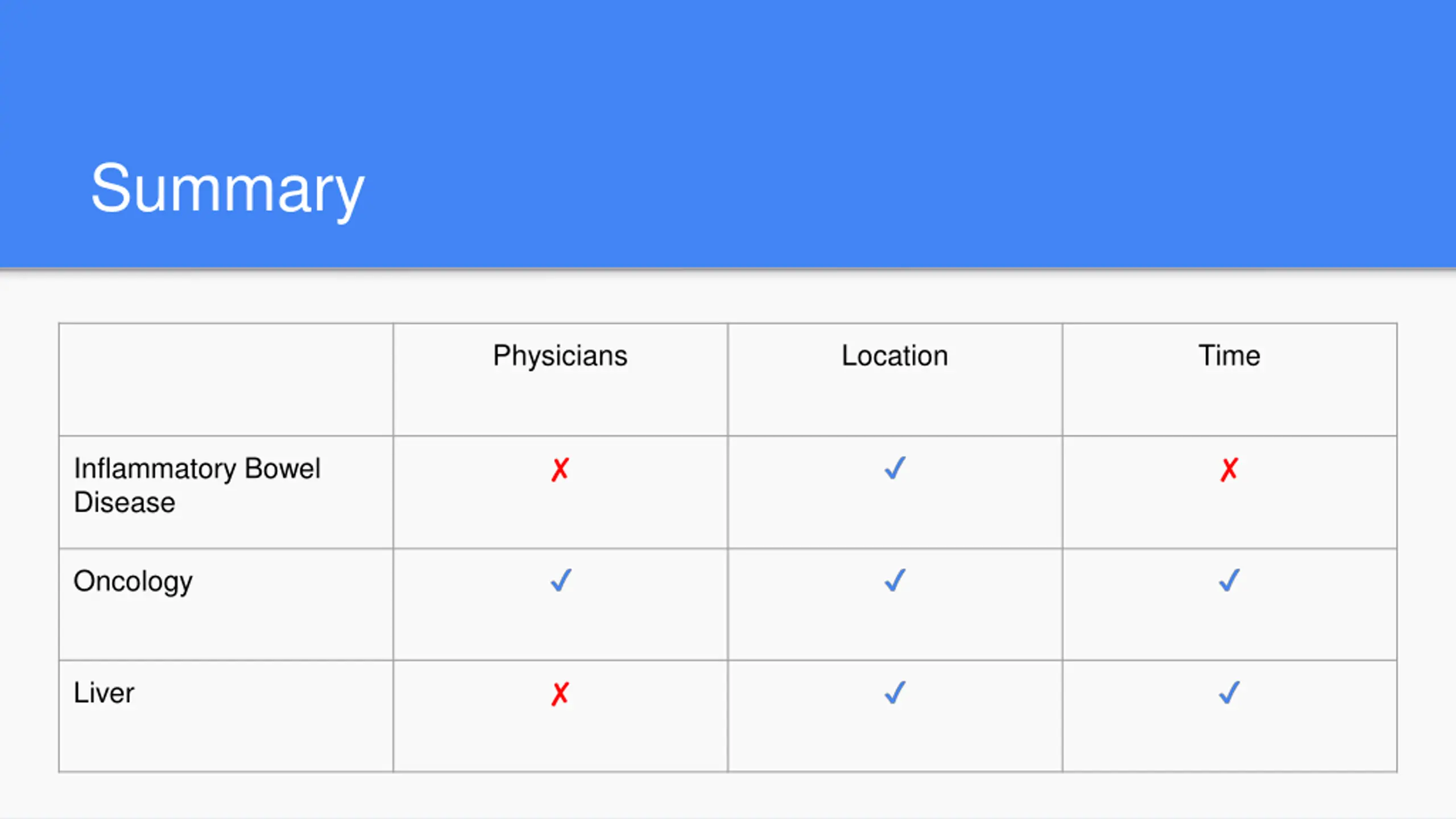Click the Time column header
Image resolution: width=1456 pixels, height=819 pixels.
point(1229,356)
